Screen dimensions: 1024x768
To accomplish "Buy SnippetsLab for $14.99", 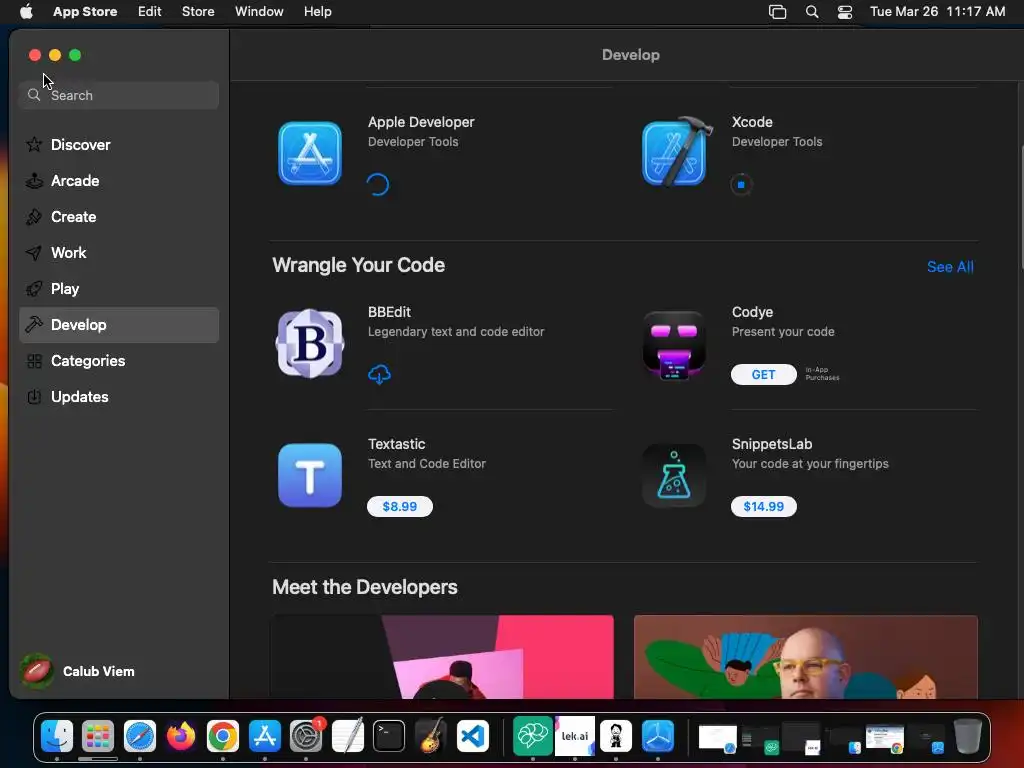I will point(763,506).
